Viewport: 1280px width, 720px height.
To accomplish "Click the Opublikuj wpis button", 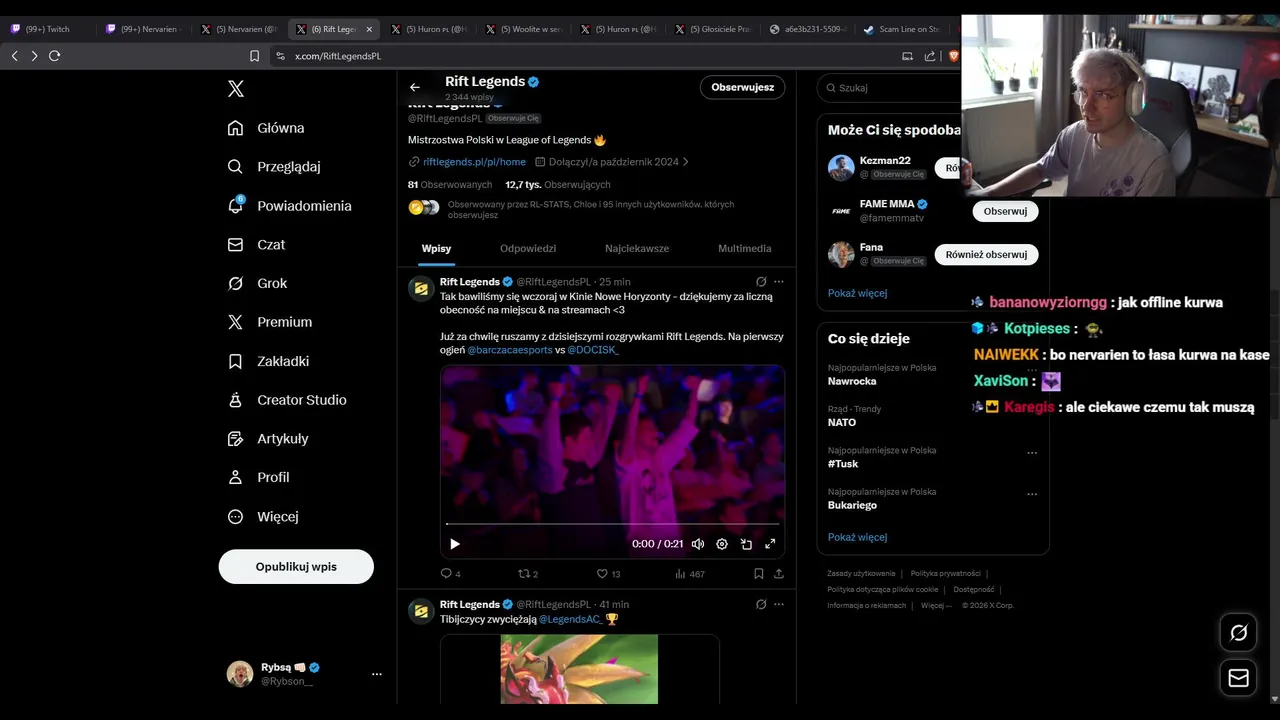I will 296,566.
